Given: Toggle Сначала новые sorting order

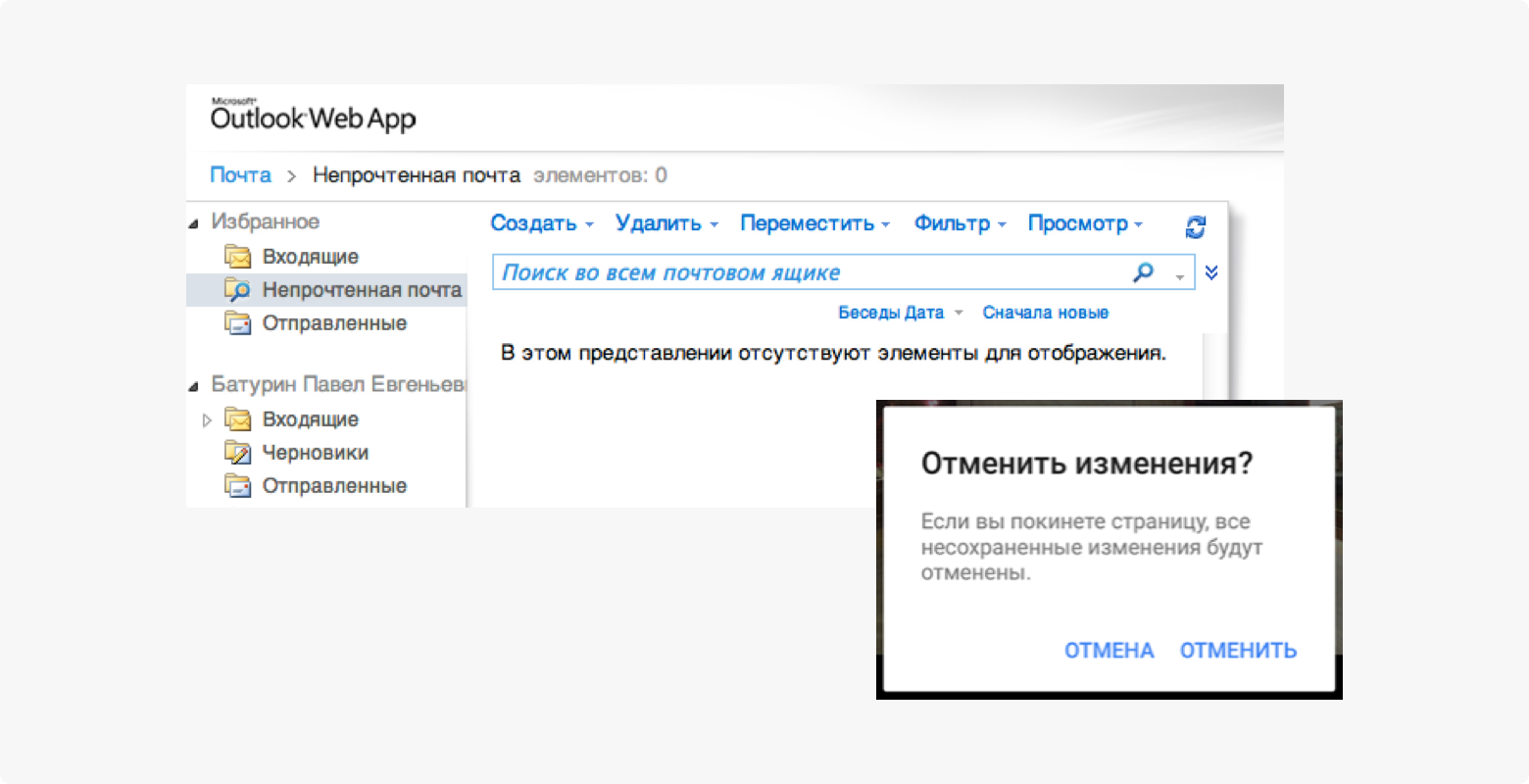Looking at the screenshot, I should pos(1045,312).
